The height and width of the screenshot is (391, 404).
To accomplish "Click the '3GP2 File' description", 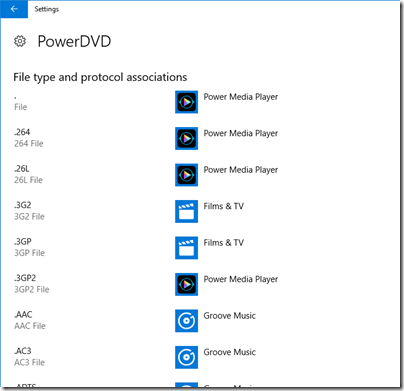I will pyautogui.click(x=32, y=290).
